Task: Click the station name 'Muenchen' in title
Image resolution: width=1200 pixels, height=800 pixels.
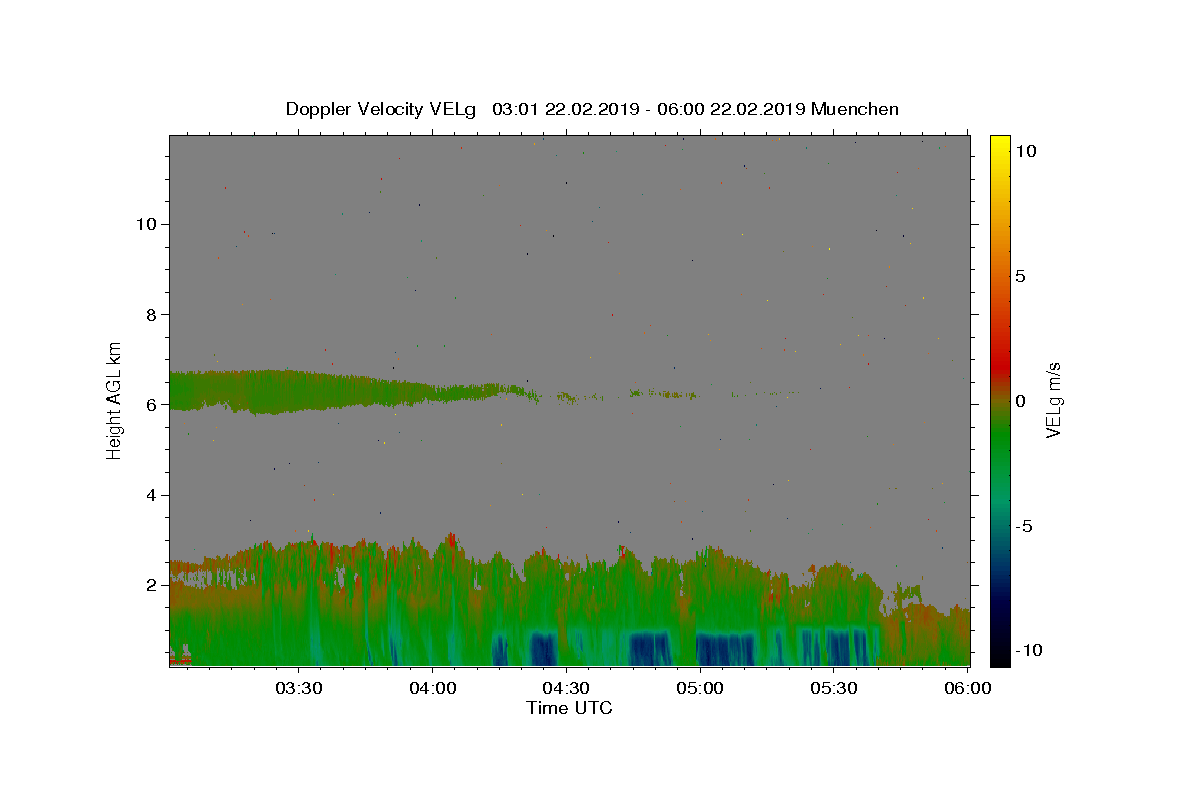Action: click(x=855, y=109)
